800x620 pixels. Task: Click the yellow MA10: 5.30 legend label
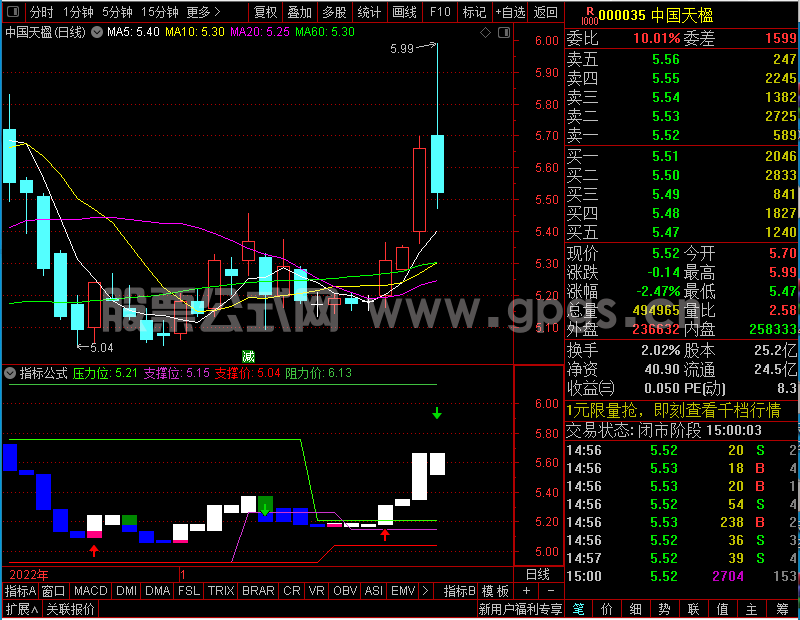[195, 32]
